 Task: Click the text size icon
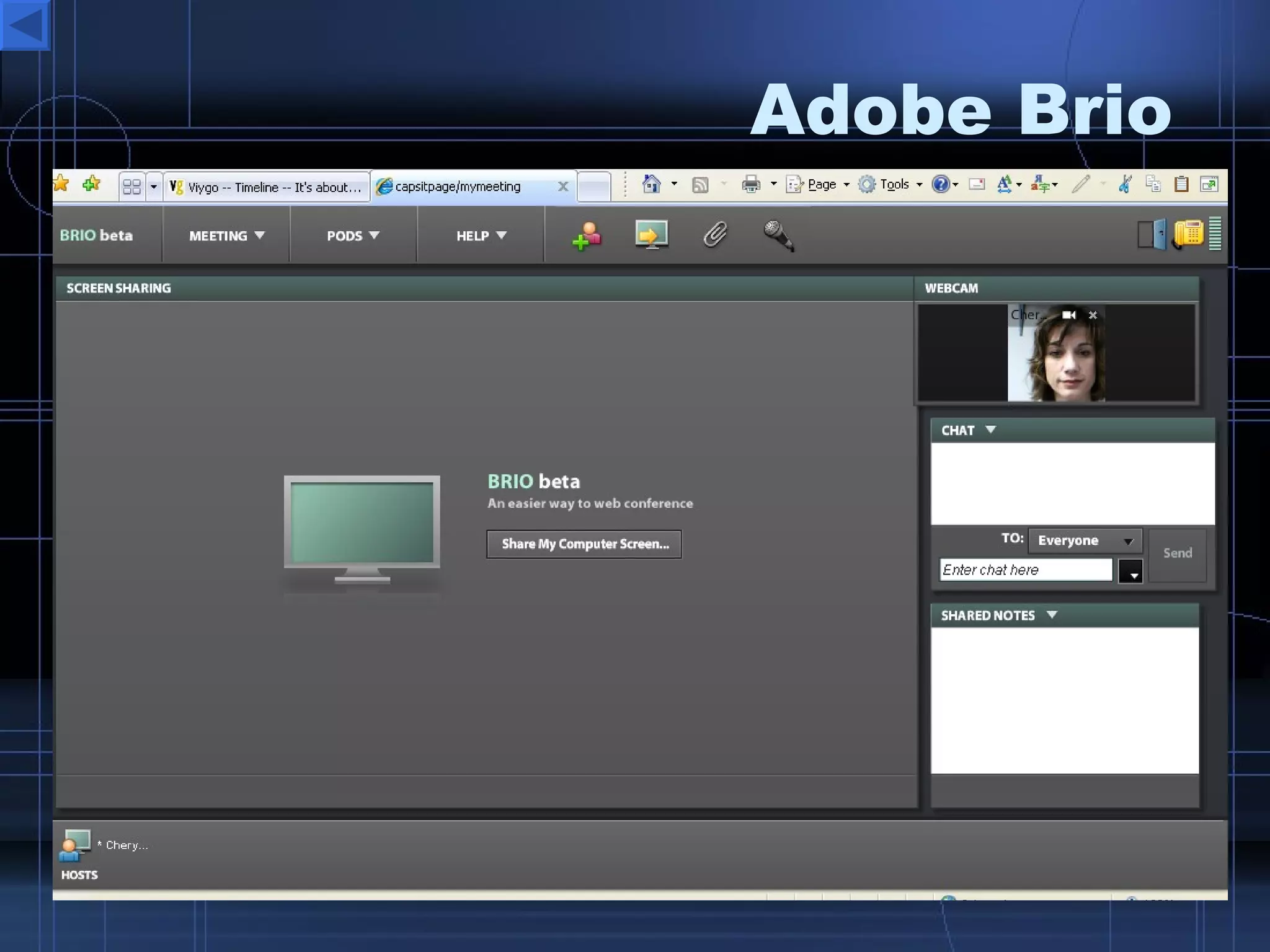click(1005, 184)
